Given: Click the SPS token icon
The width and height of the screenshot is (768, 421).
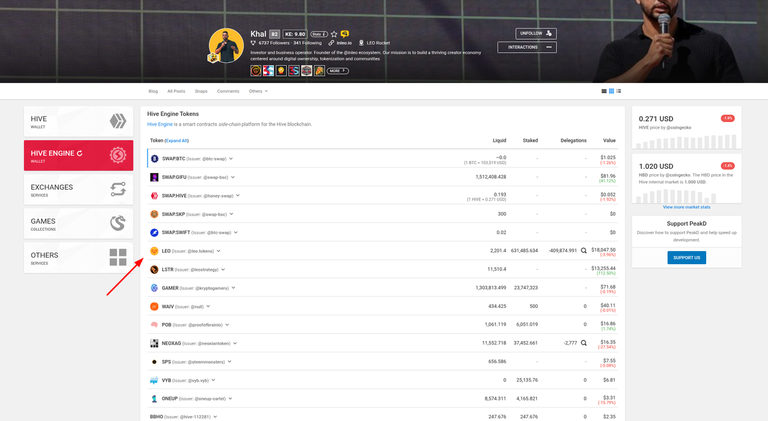Looking at the screenshot, I should tap(154, 362).
